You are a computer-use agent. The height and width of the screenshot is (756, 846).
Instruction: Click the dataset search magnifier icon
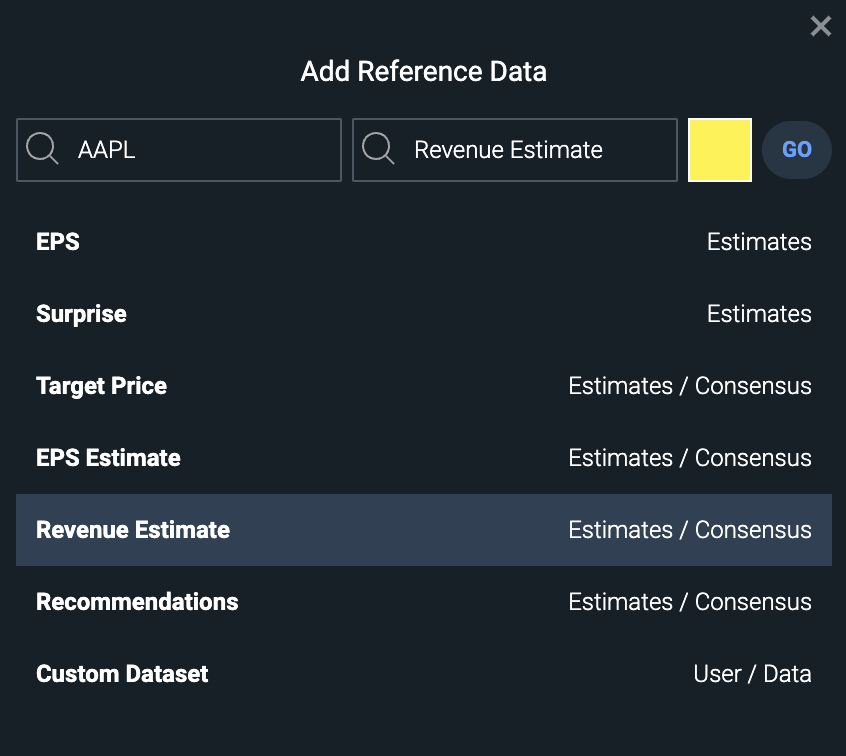[x=378, y=149]
